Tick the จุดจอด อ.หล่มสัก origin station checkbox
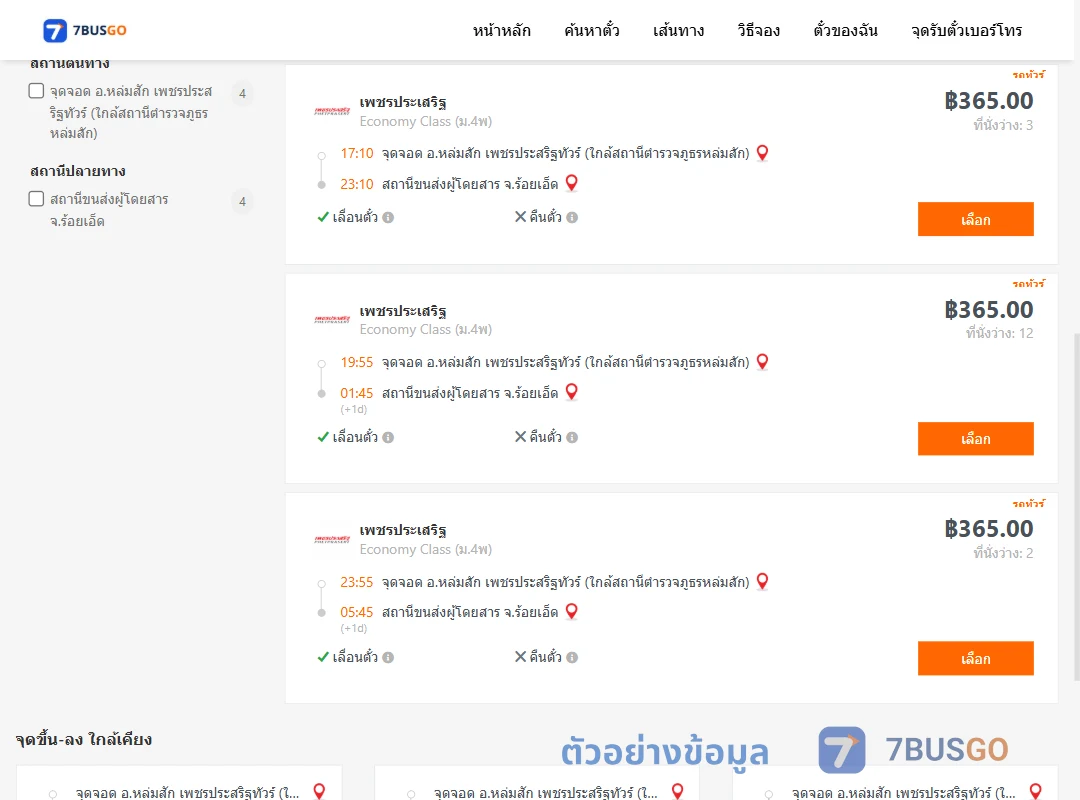Viewport: 1080px width, 800px height. point(37,91)
